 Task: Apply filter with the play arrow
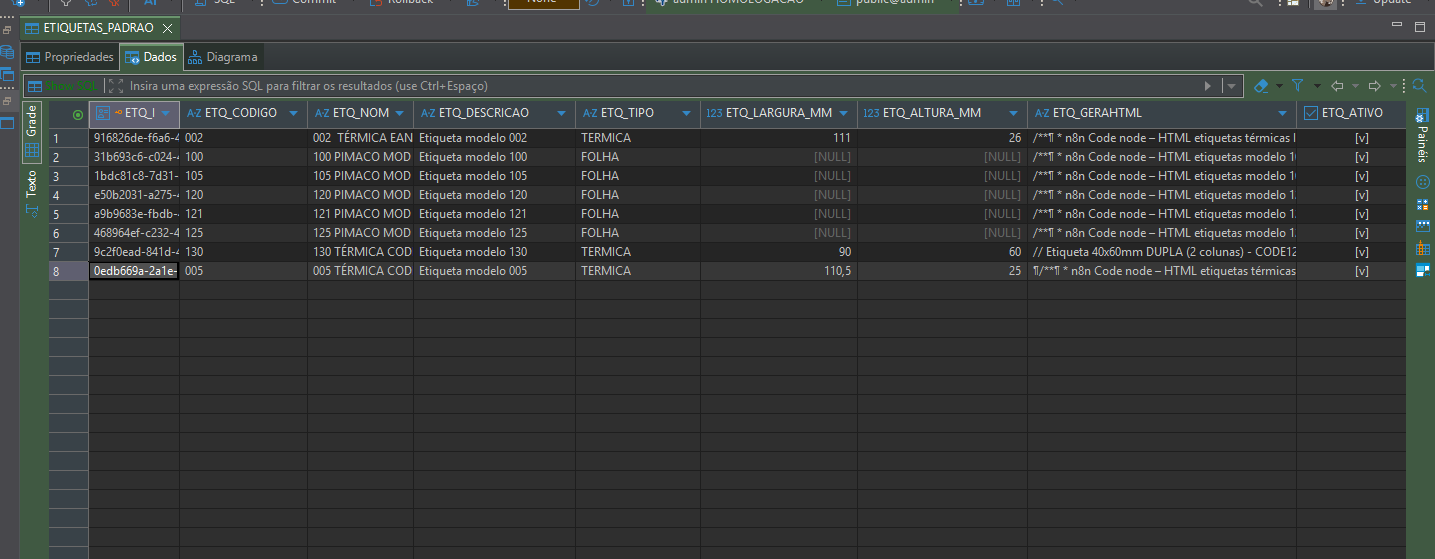tap(1208, 86)
